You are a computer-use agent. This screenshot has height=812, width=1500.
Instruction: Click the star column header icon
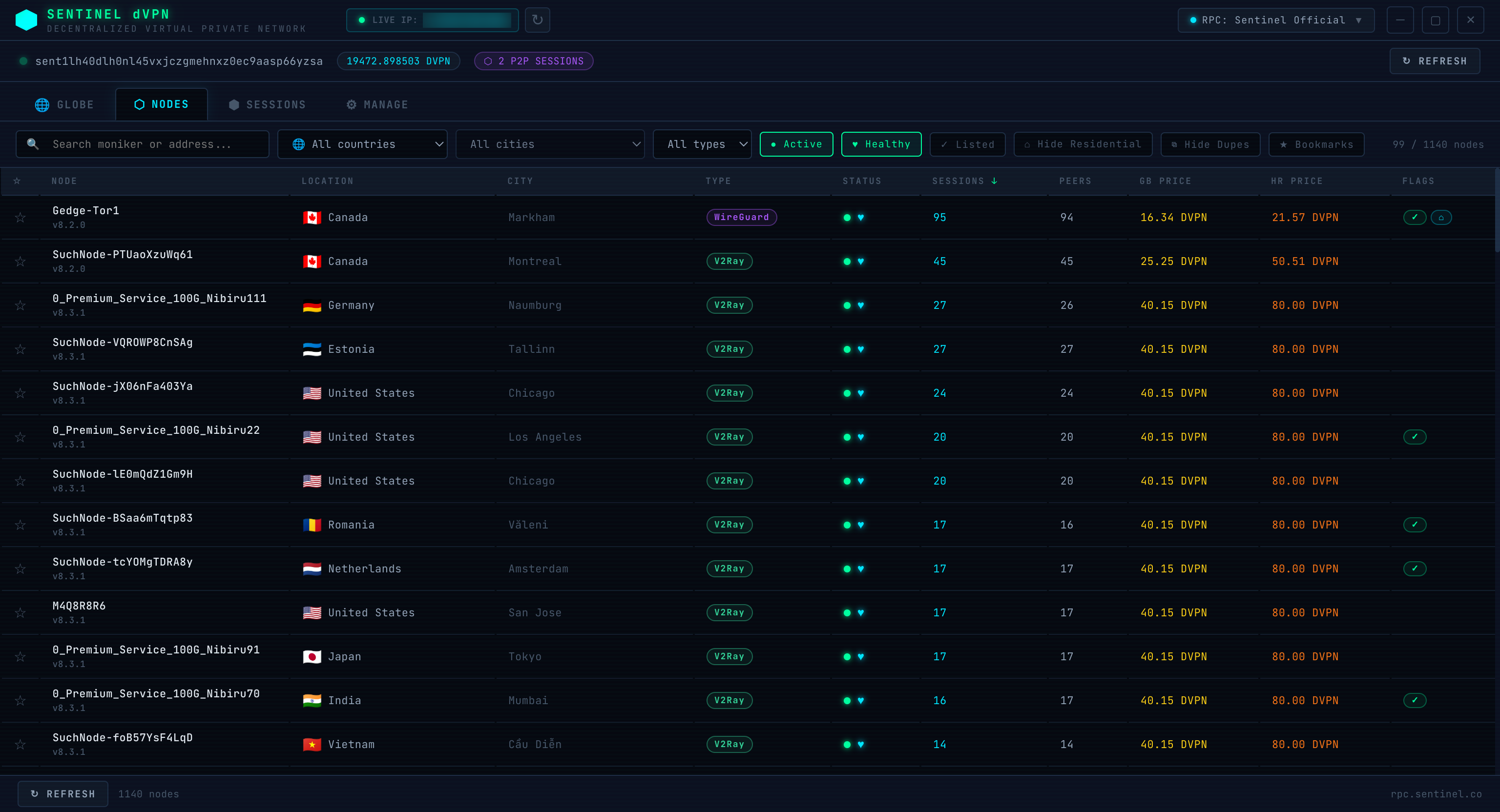(17, 181)
